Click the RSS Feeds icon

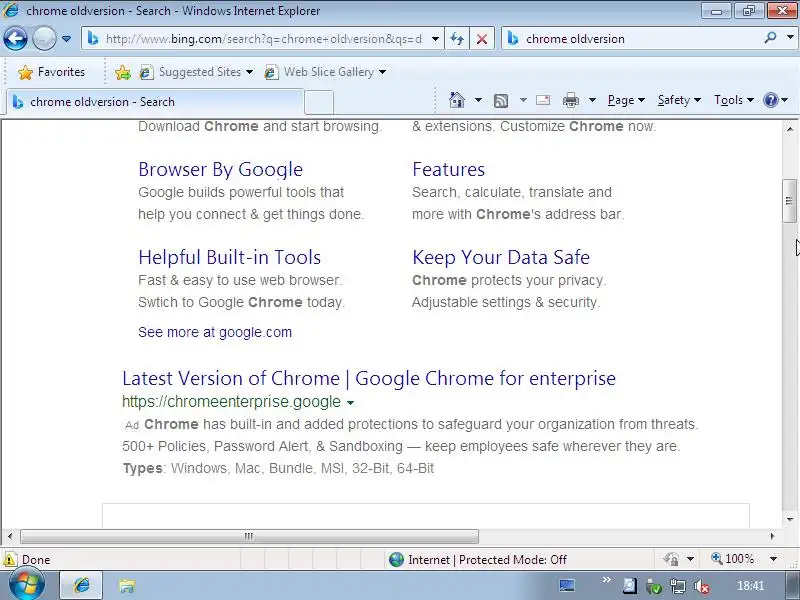[x=501, y=101]
